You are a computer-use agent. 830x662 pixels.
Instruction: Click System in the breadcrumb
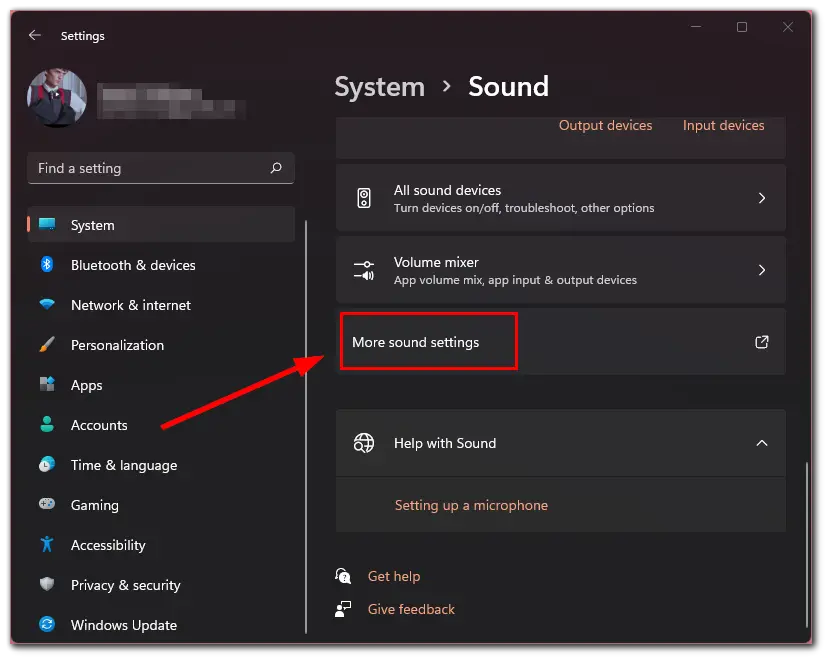coord(380,87)
